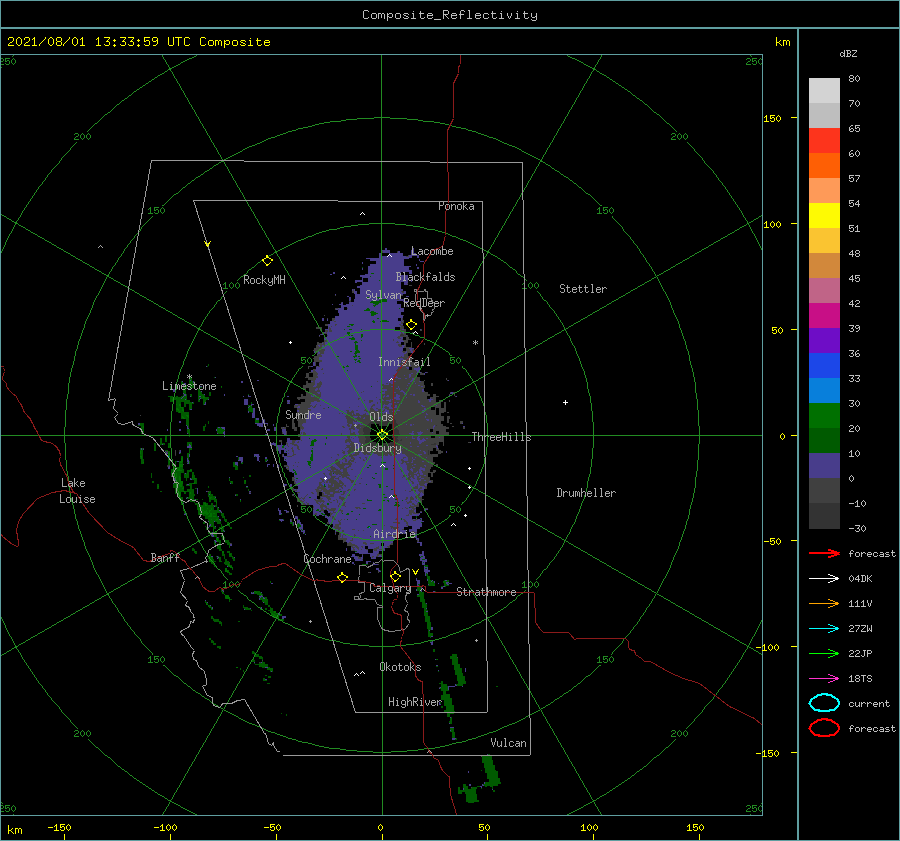Click the Ponoka town label
This screenshot has width=900, height=841.
click(456, 206)
